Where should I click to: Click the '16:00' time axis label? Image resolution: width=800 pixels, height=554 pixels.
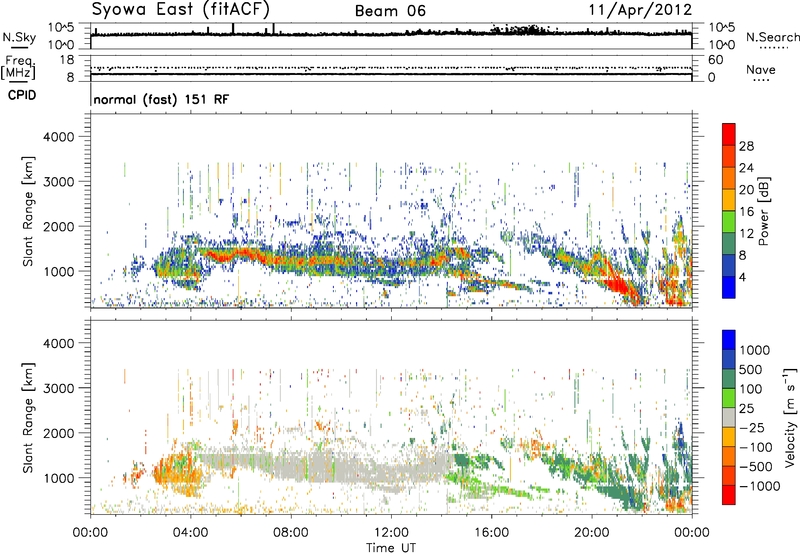491,532
